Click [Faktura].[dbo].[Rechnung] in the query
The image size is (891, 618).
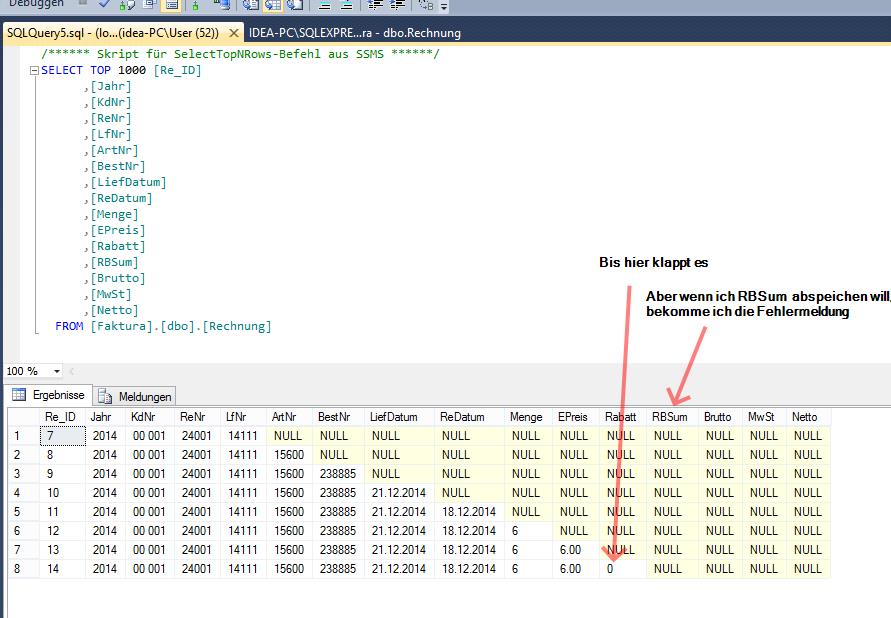181,327
